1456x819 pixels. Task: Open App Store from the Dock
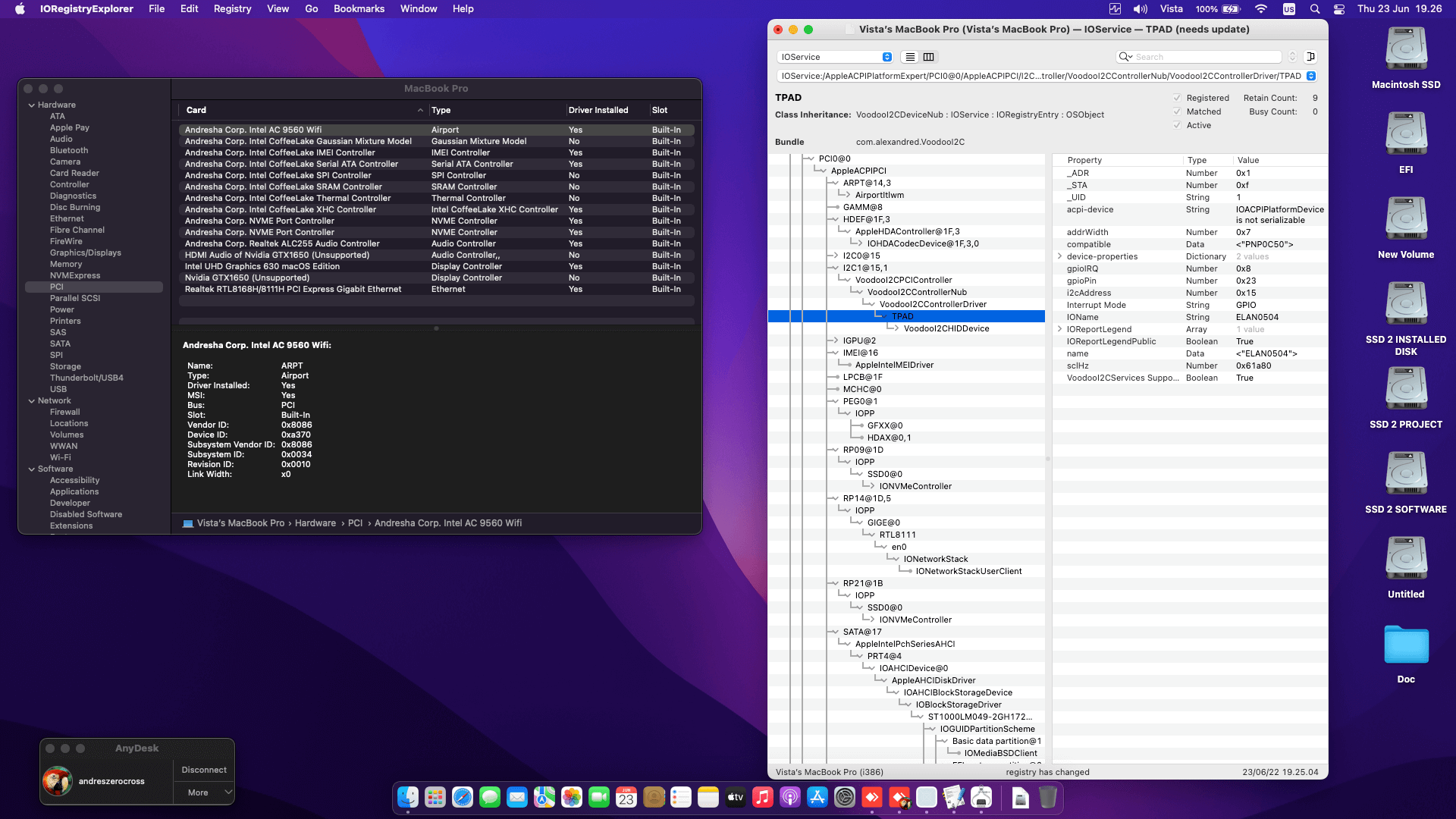click(x=817, y=797)
